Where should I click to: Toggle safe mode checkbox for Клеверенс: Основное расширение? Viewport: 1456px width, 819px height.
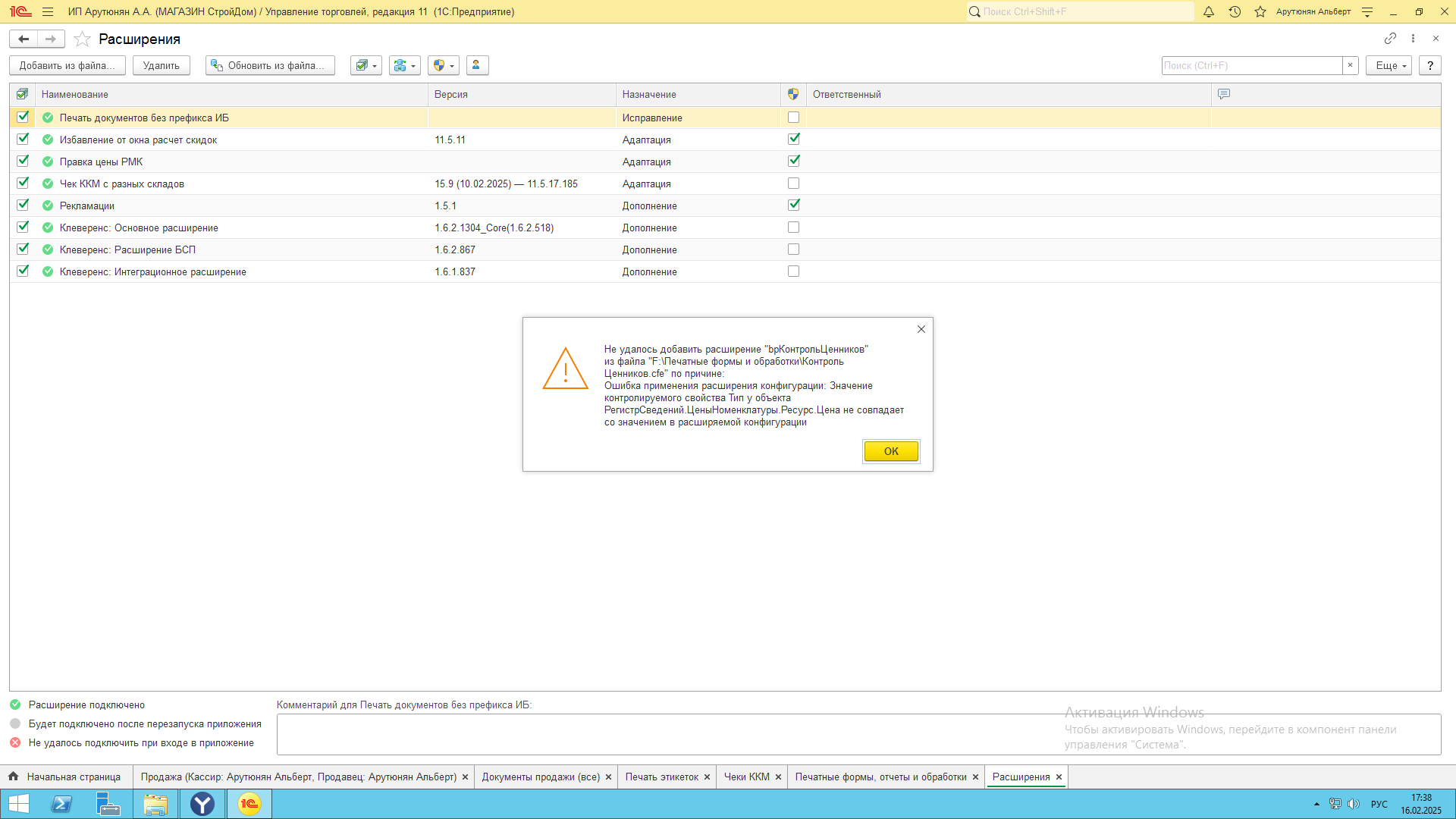[793, 227]
